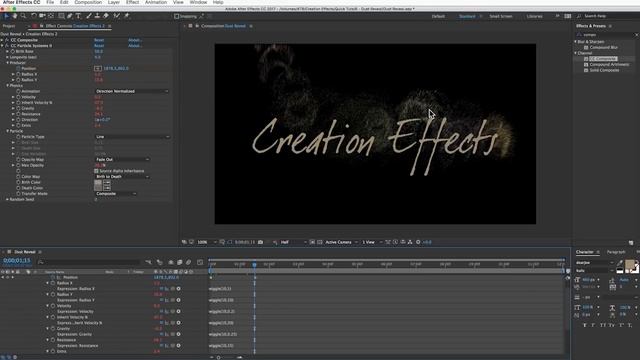Click Reset for CC Composite effect
The height and width of the screenshot is (360, 640).
(99, 40)
